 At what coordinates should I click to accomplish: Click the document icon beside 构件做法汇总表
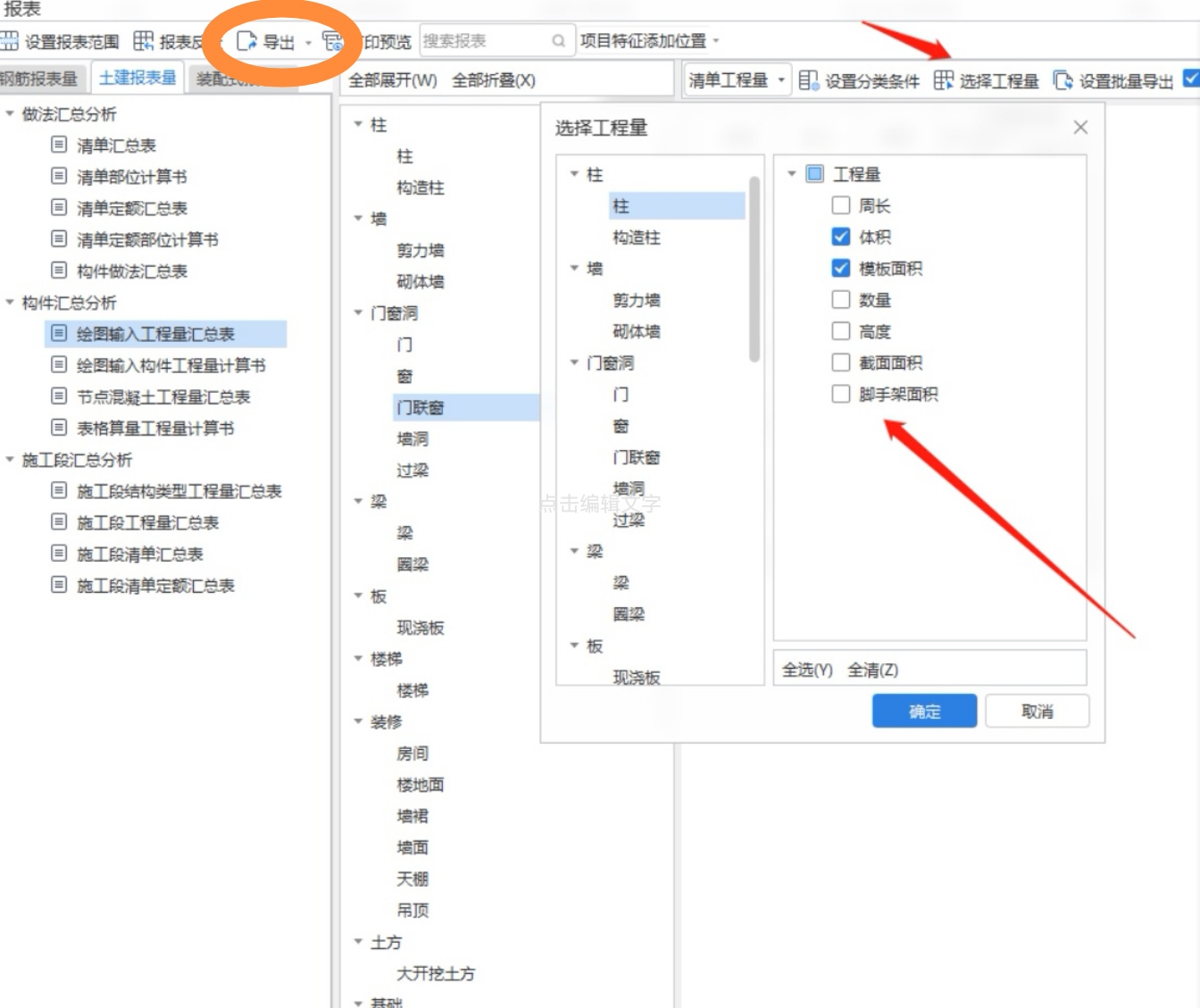[x=59, y=270]
